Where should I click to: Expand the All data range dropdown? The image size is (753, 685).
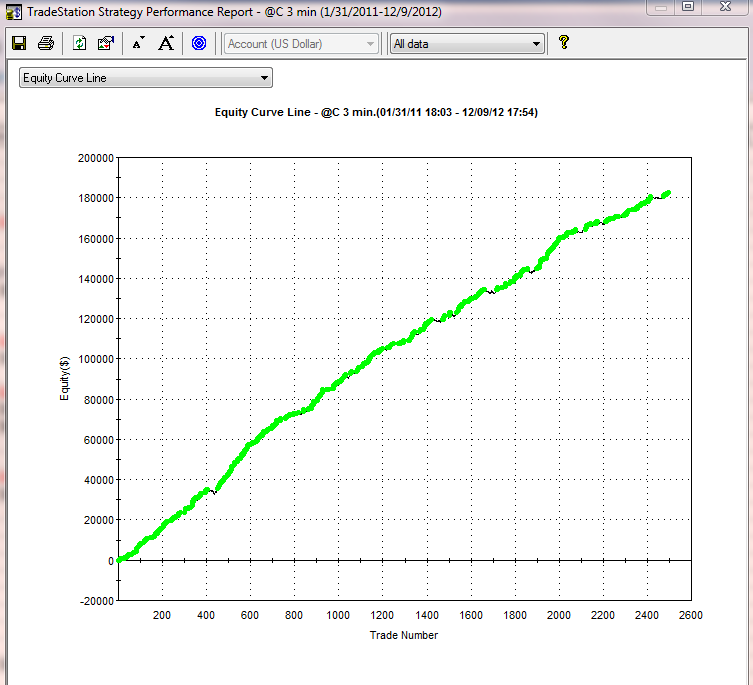[x=466, y=44]
